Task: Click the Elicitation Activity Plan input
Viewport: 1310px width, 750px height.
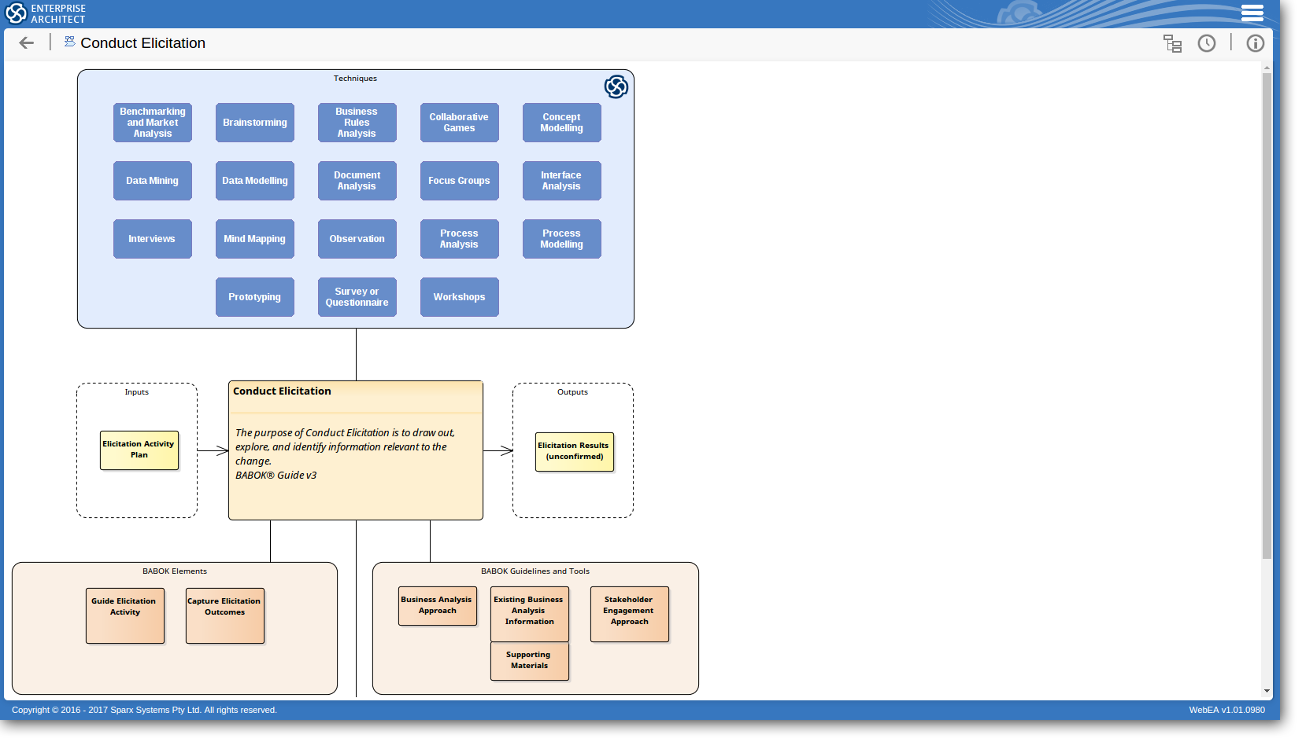Action: [x=139, y=450]
